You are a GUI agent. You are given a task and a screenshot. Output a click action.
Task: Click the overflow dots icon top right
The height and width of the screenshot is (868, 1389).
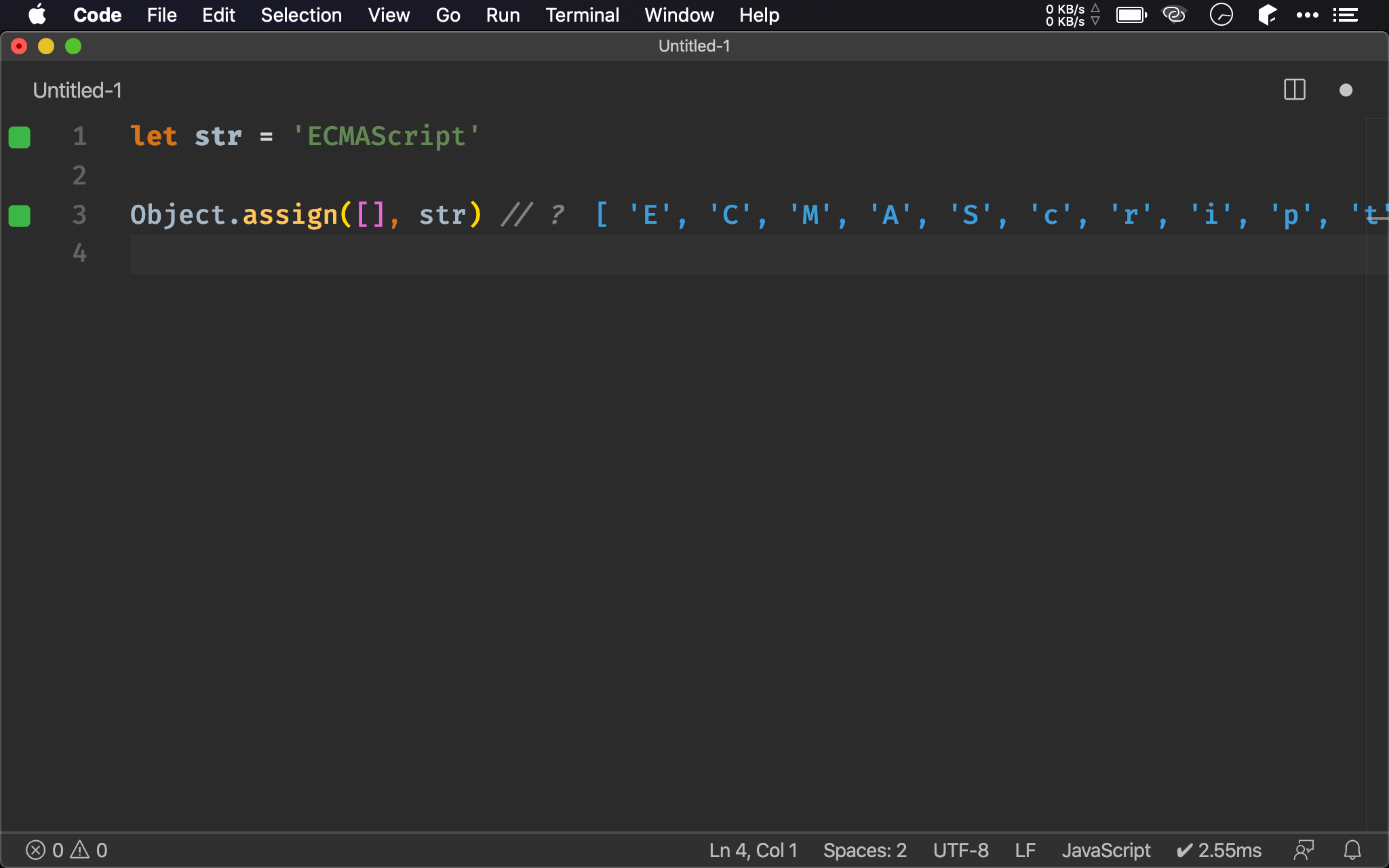coord(1306,14)
